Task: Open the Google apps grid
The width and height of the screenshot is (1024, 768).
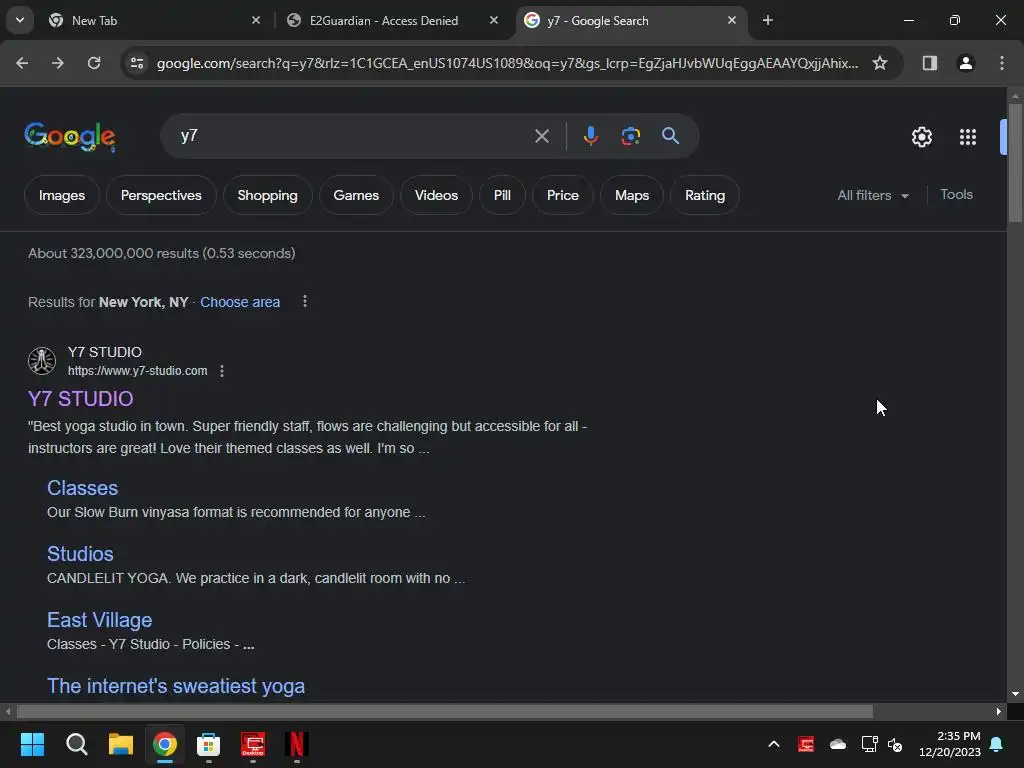Action: (968, 136)
